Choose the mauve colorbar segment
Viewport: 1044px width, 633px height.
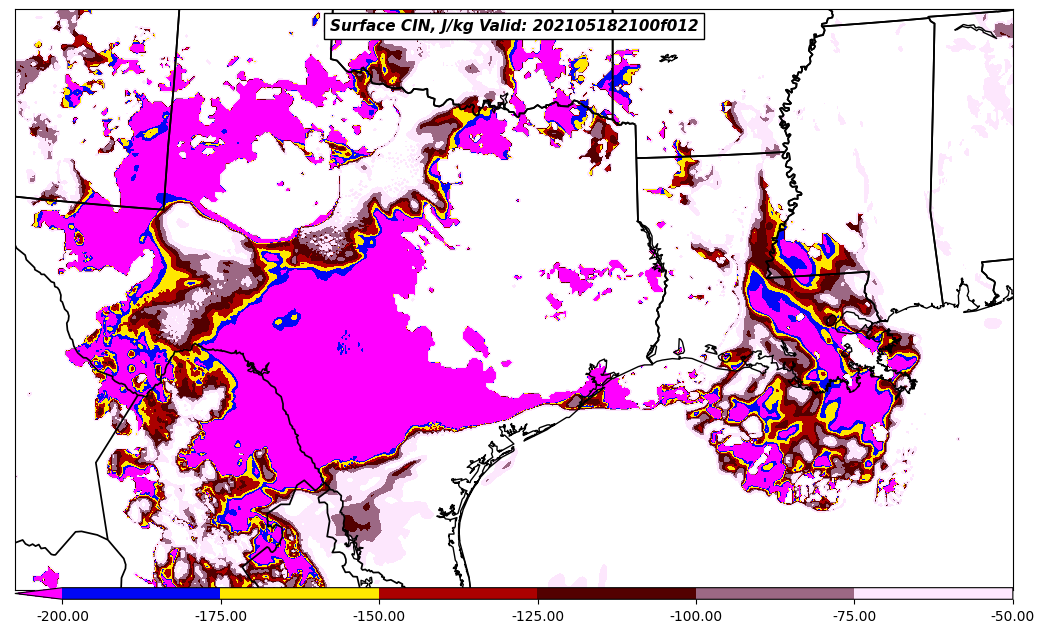pyautogui.click(x=775, y=594)
